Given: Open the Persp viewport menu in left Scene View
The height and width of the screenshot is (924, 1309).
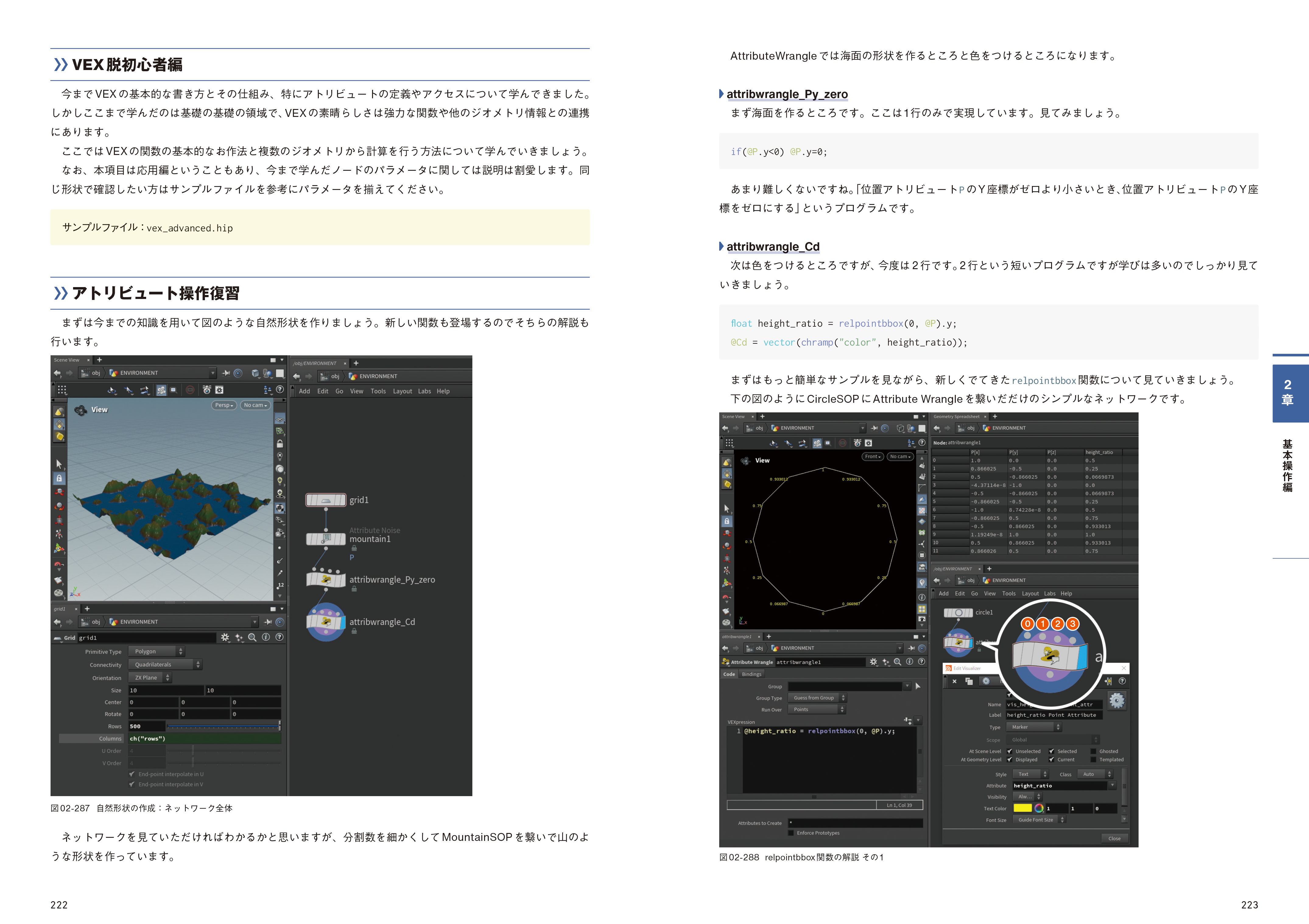Looking at the screenshot, I should pos(223,405).
